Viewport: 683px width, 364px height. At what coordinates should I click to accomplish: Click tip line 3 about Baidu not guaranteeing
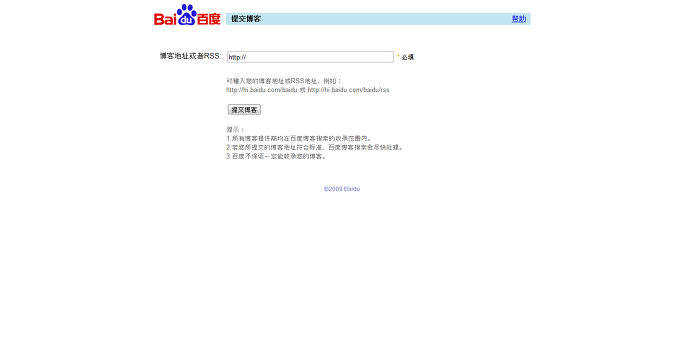pos(277,156)
